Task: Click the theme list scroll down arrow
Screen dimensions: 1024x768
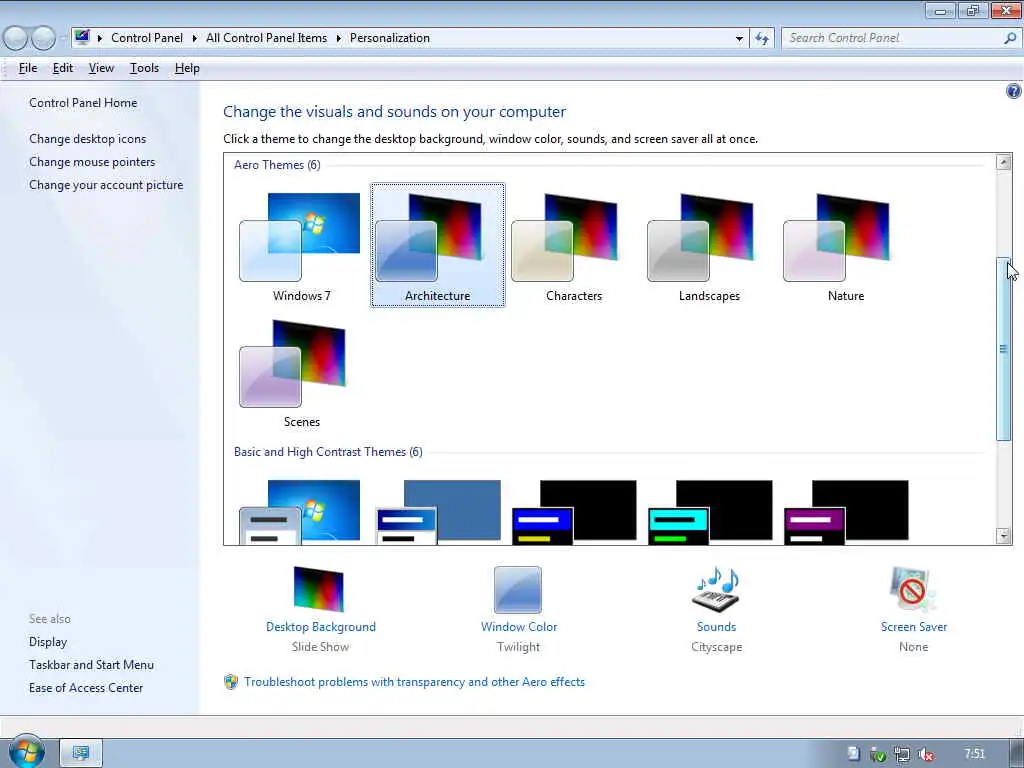Action: (1004, 536)
